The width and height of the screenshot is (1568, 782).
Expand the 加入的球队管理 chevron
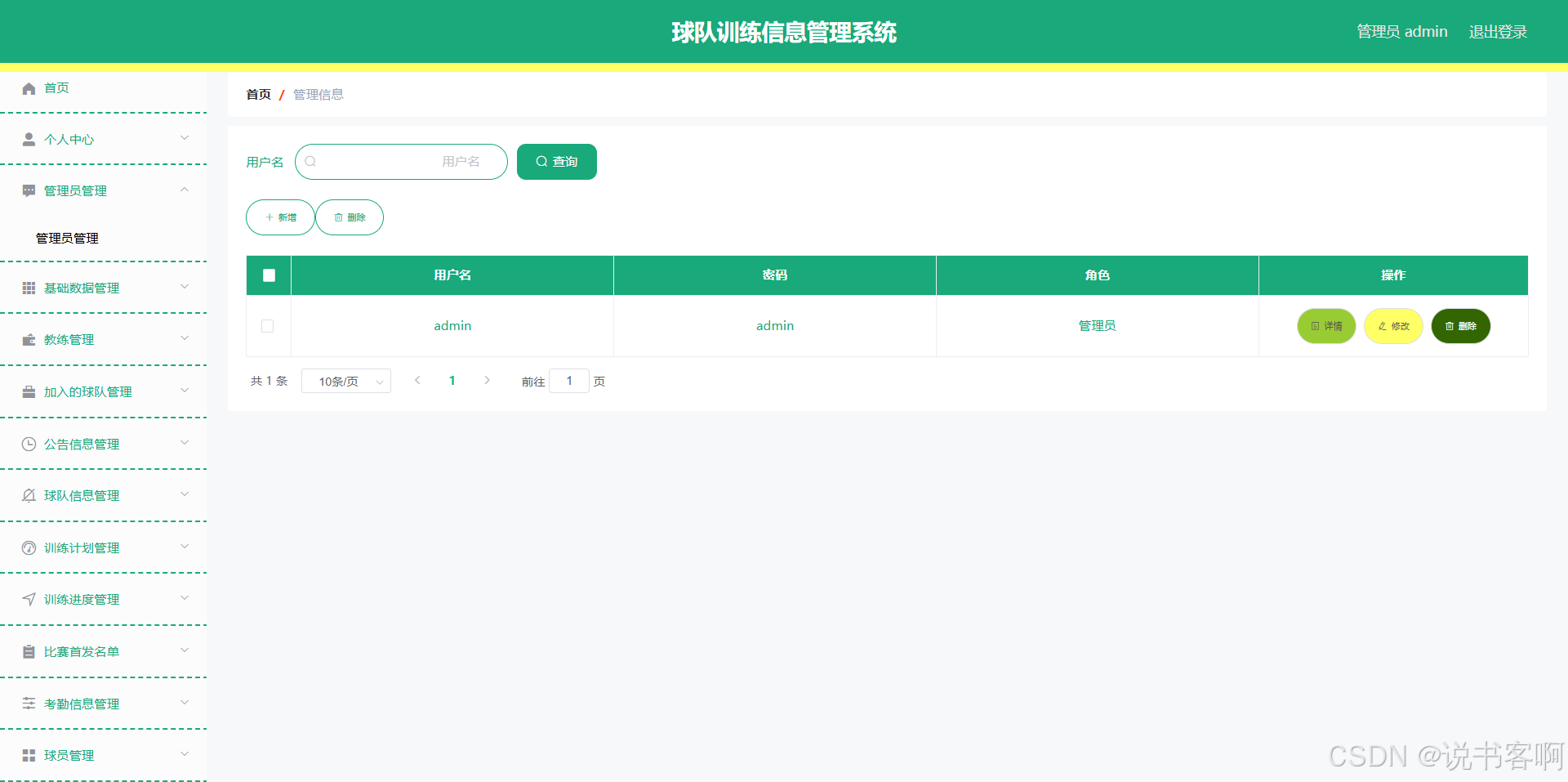185,391
